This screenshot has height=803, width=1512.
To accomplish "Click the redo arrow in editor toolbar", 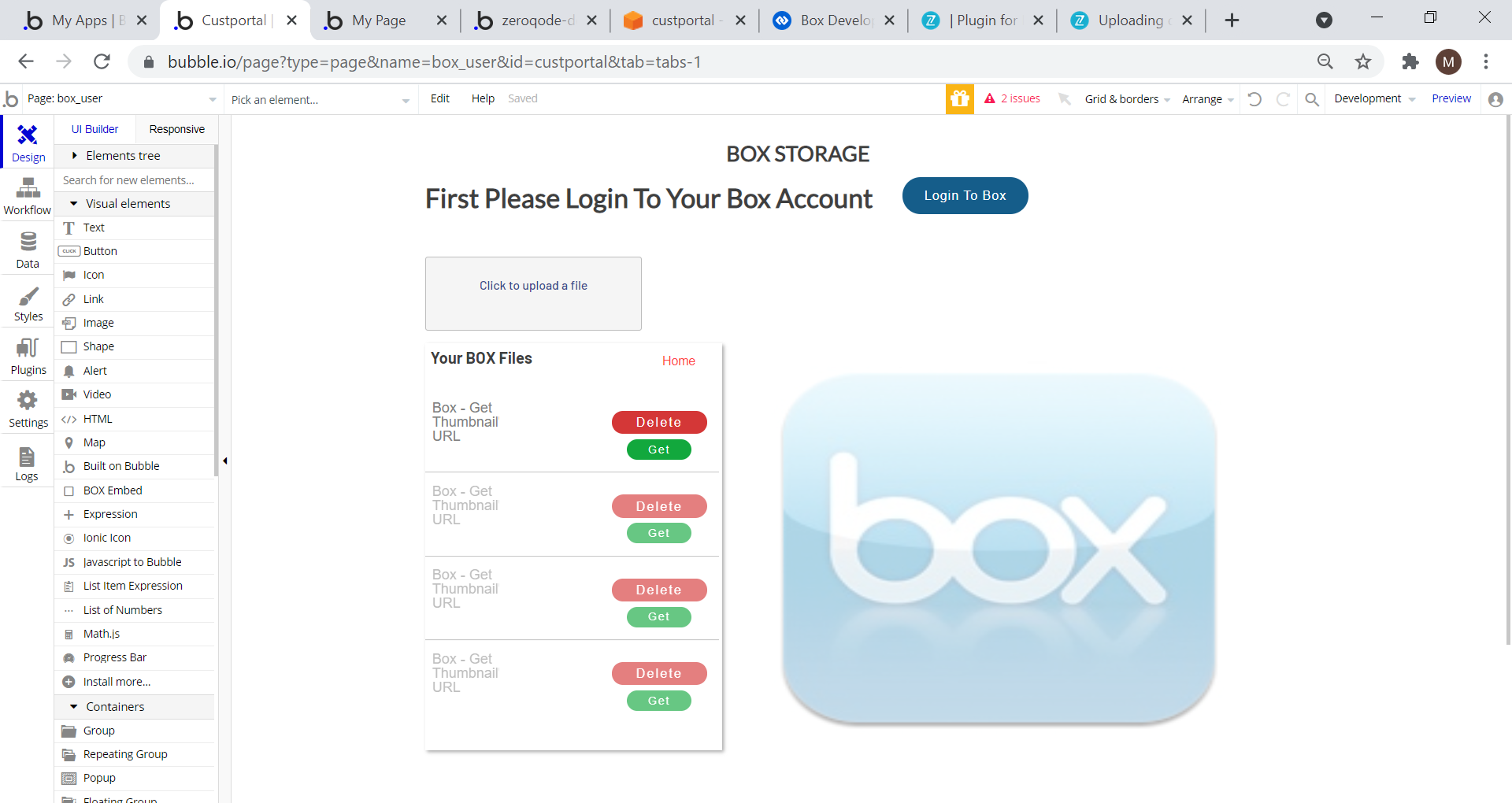I will coord(1283,99).
